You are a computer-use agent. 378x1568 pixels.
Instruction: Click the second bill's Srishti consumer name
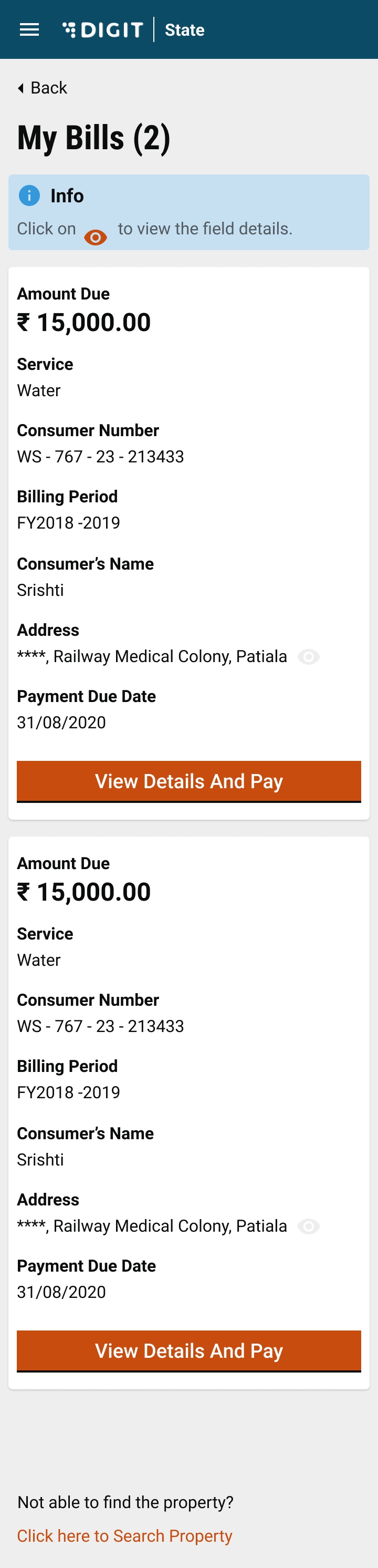[40, 1160]
